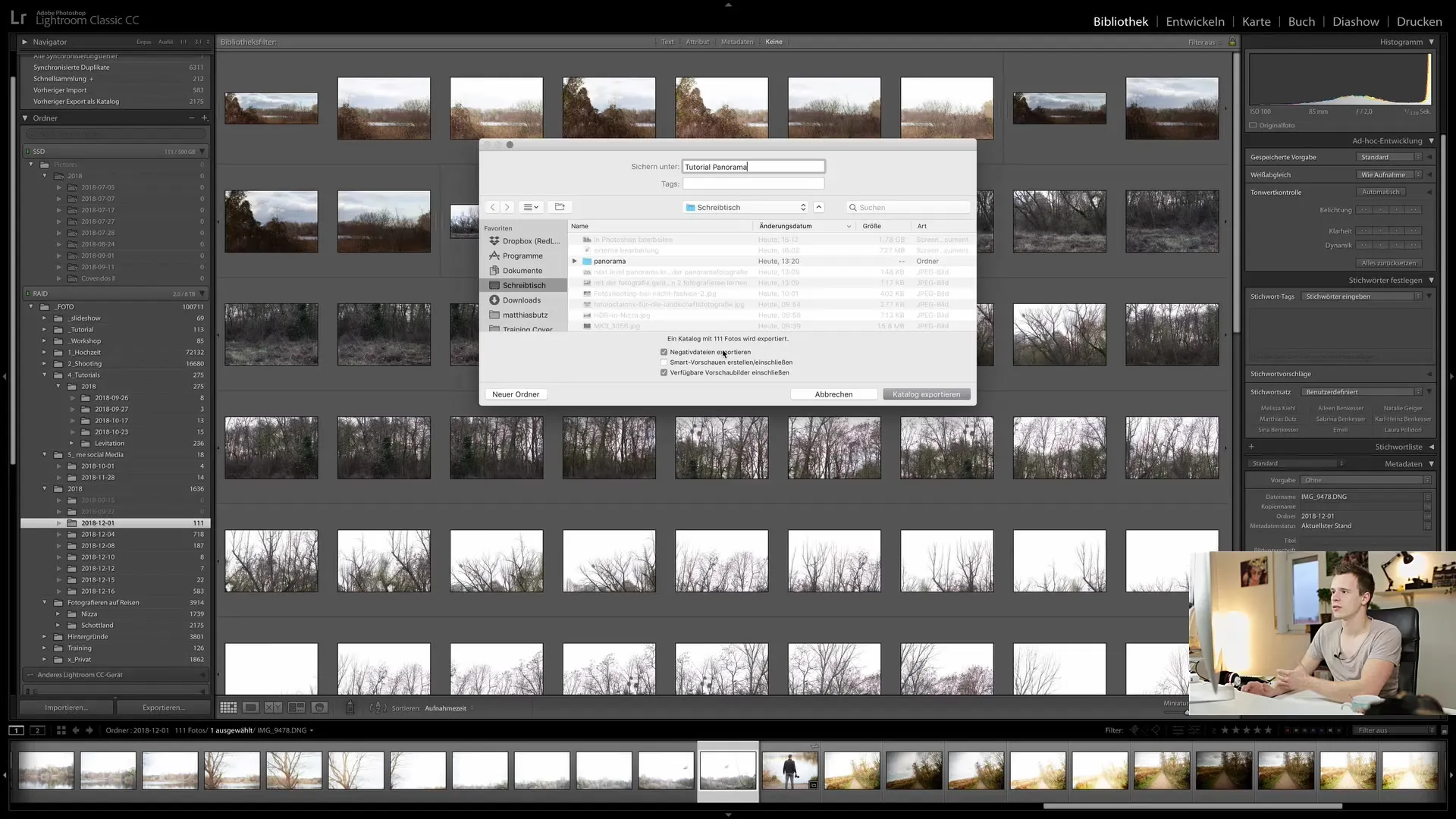The width and height of the screenshot is (1456, 819).
Task: Expand panorama folder disclosure triangle
Action: [x=575, y=261]
